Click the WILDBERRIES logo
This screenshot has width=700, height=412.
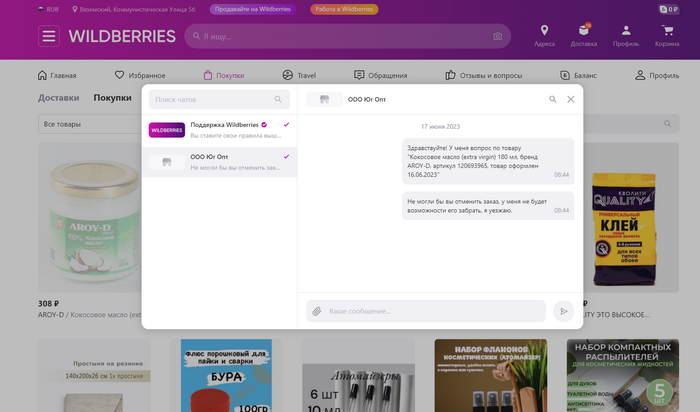pyautogui.click(x=122, y=37)
